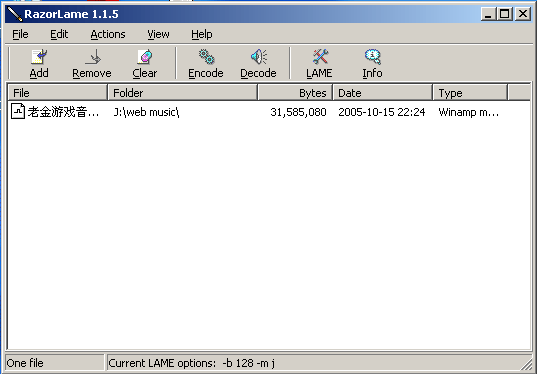Open the Help menu

[202, 34]
